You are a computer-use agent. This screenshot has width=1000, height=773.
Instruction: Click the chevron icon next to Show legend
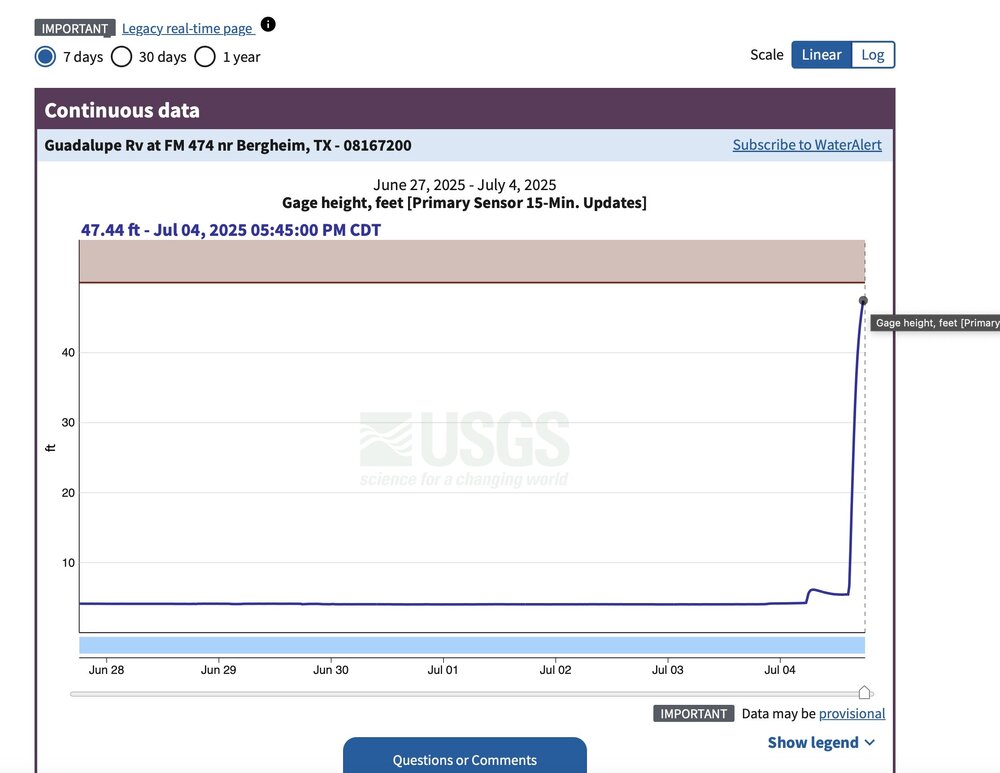[870, 743]
